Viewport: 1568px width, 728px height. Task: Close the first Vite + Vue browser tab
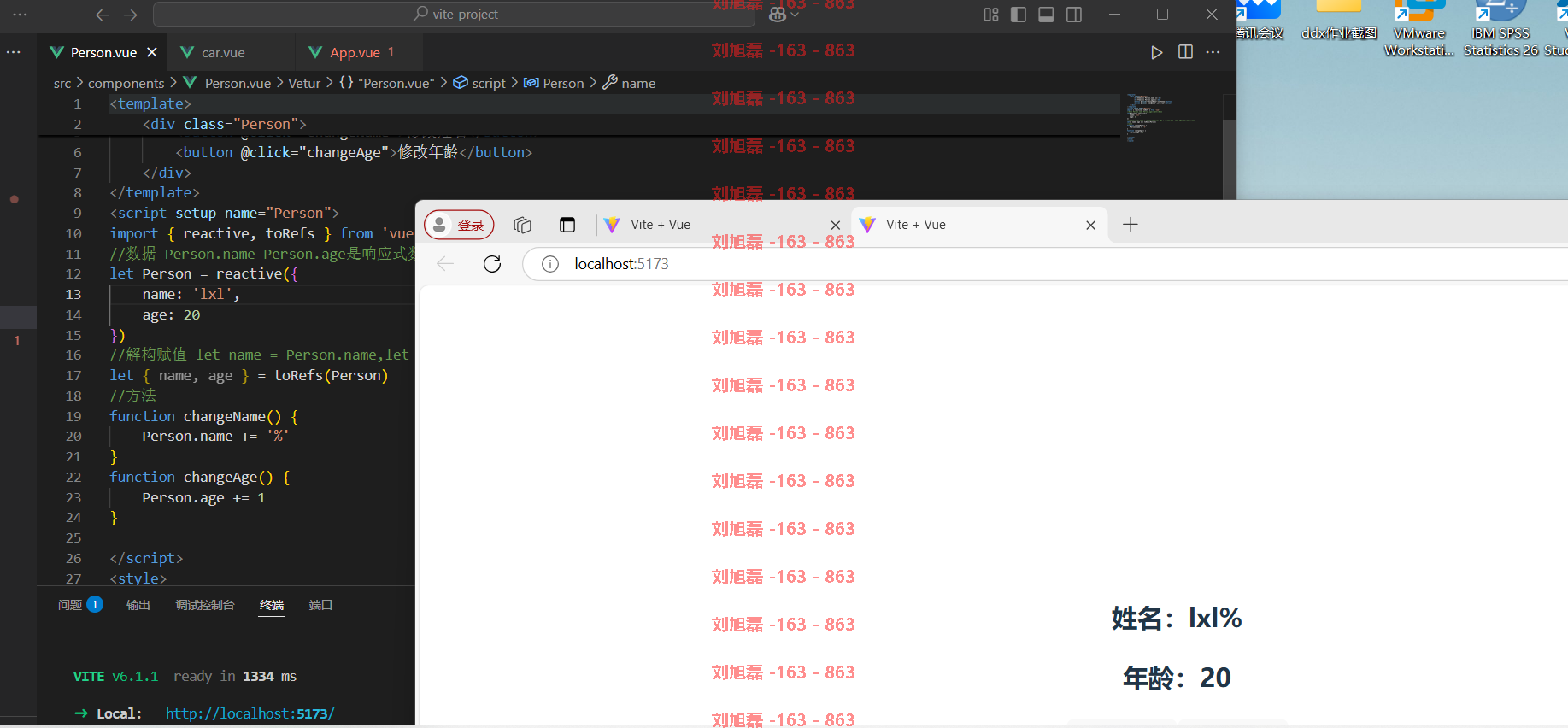point(836,226)
